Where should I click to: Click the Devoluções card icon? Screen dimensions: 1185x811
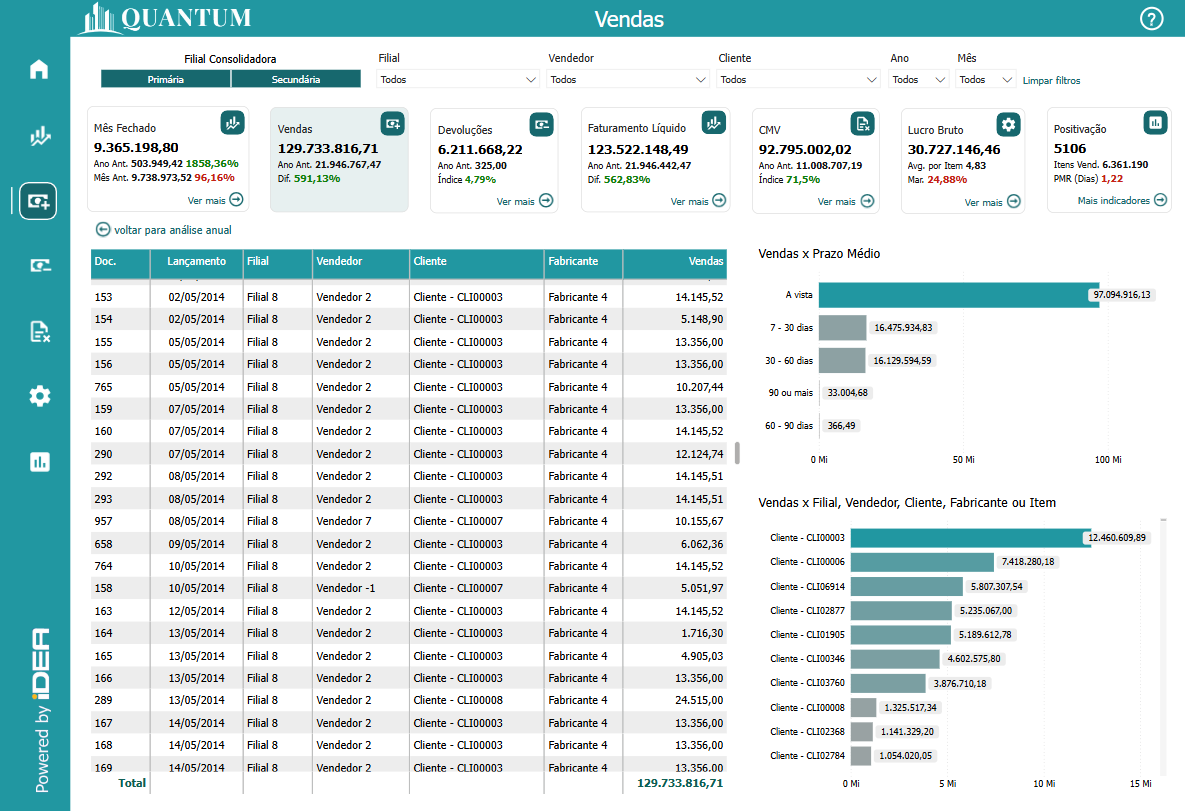click(x=541, y=124)
